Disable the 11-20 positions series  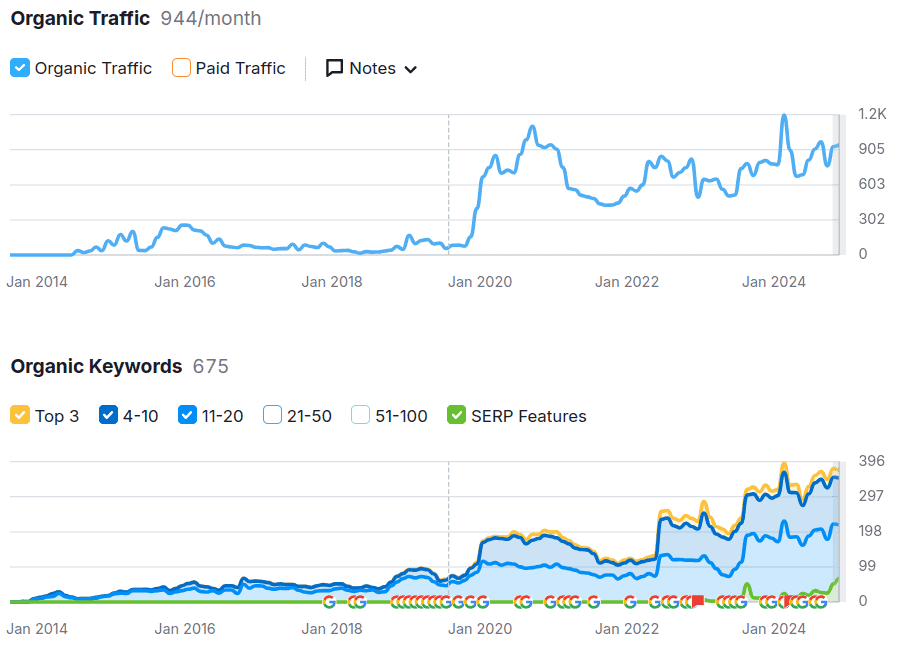187,415
